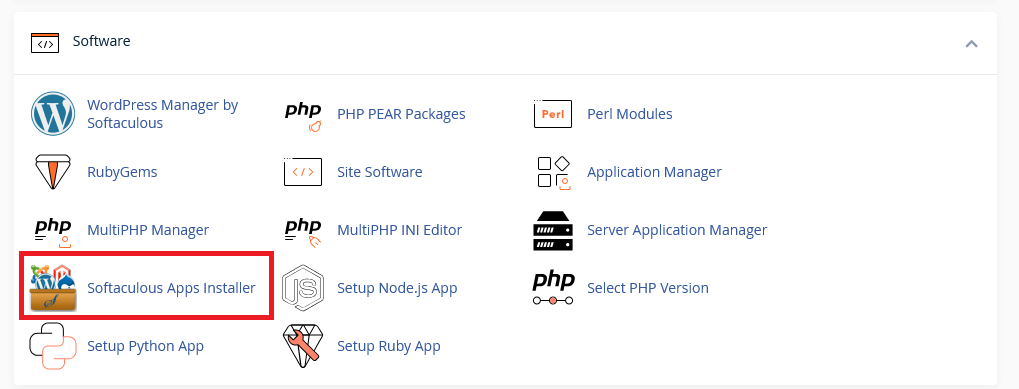
Task: Click the Python logo icon
Action: pyautogui.click(x=53, y=346)
